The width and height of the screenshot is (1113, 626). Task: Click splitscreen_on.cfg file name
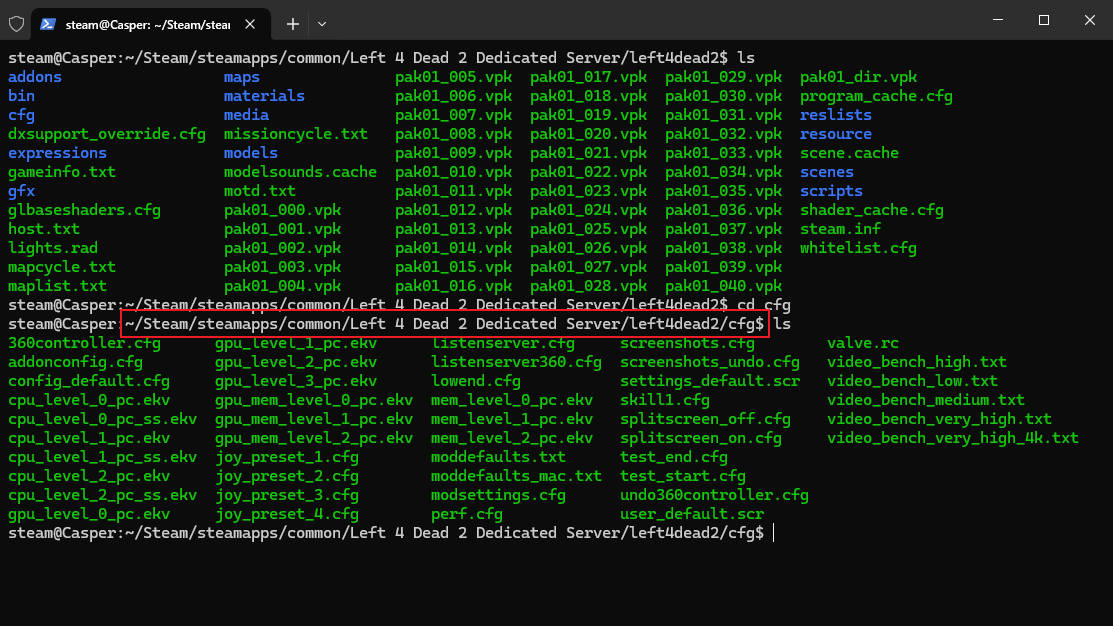[x=701, y=438]
